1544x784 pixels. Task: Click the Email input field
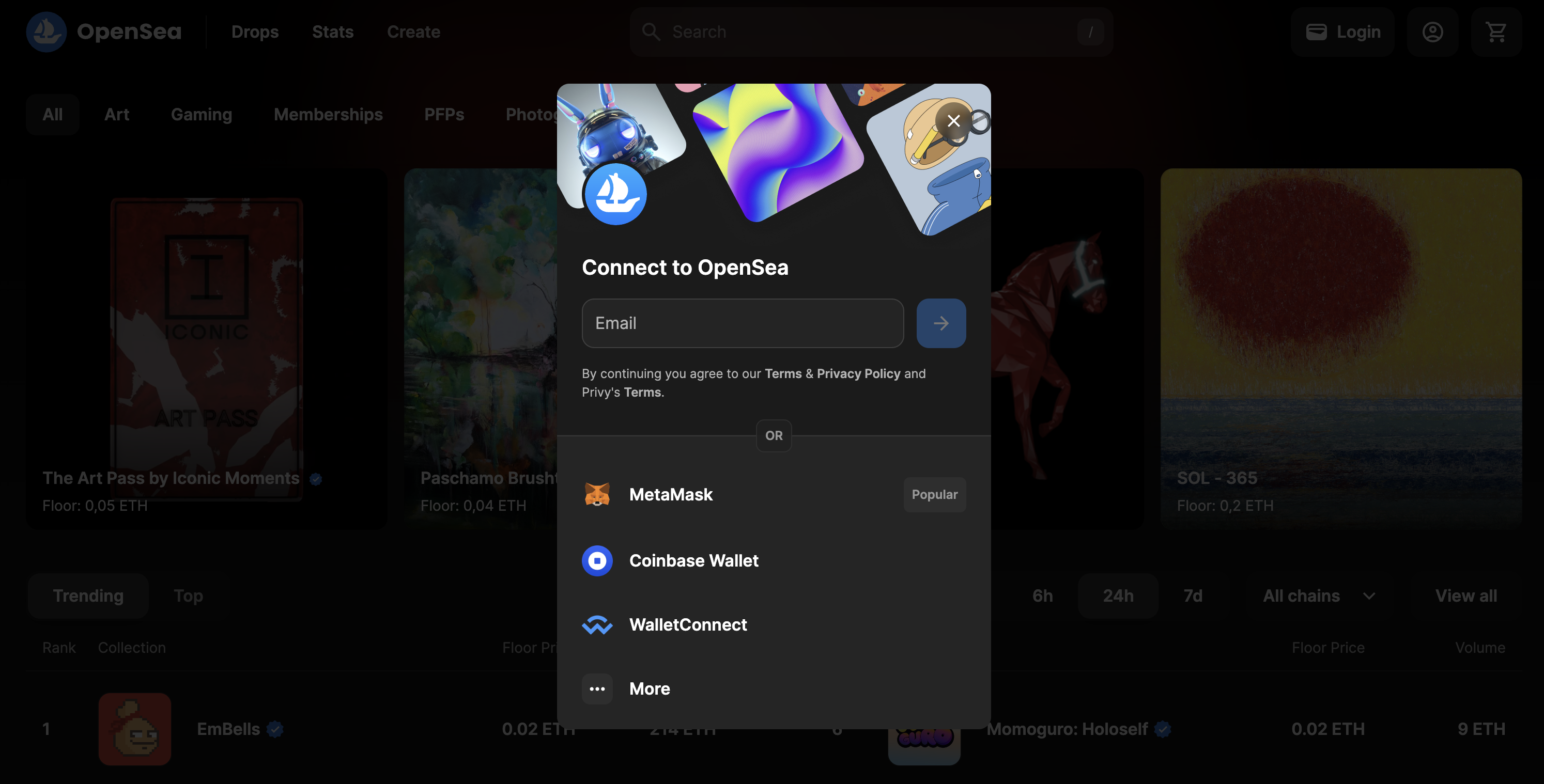pos(743,323)
